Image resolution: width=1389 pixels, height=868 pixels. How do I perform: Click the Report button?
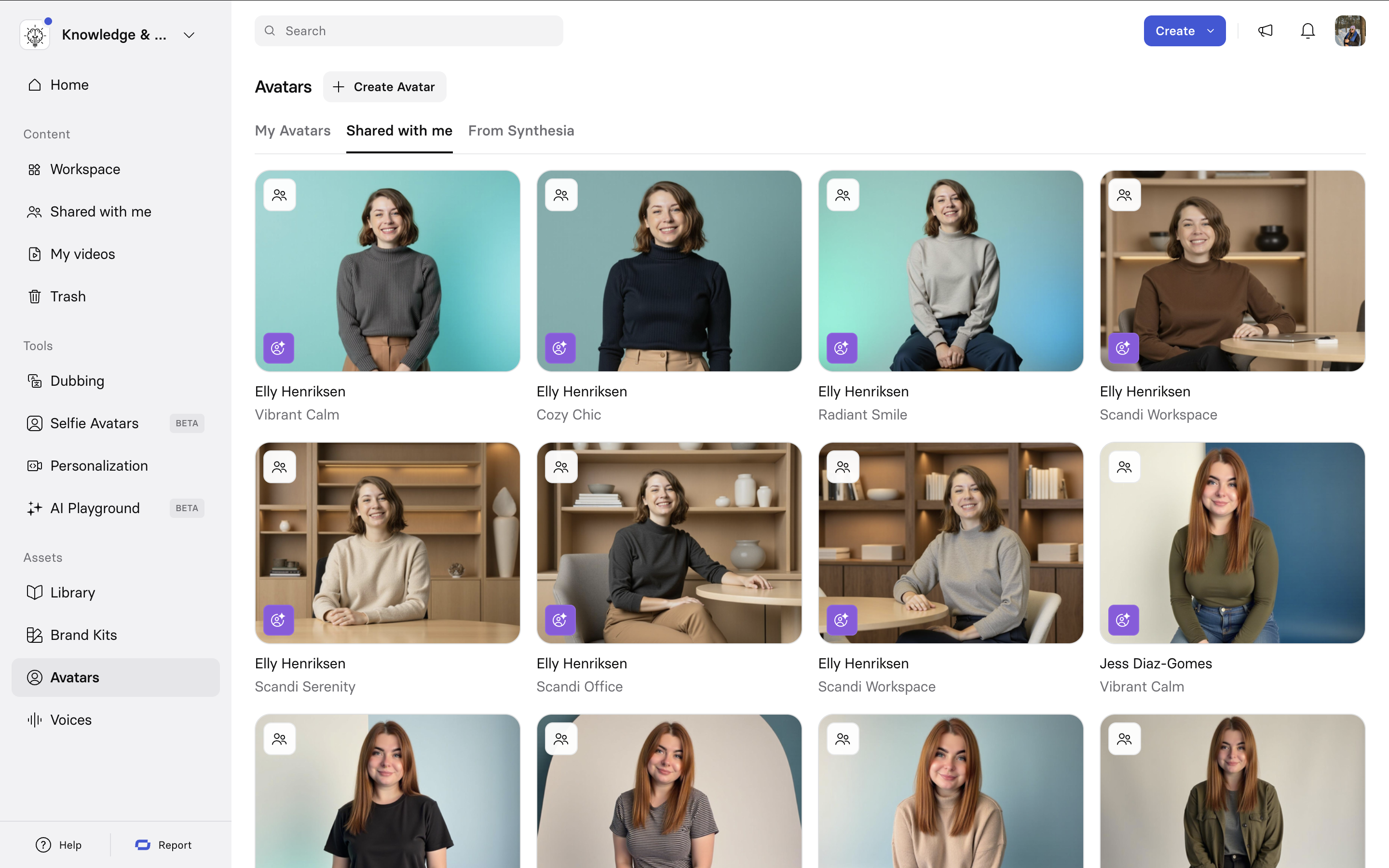[163, 844]
